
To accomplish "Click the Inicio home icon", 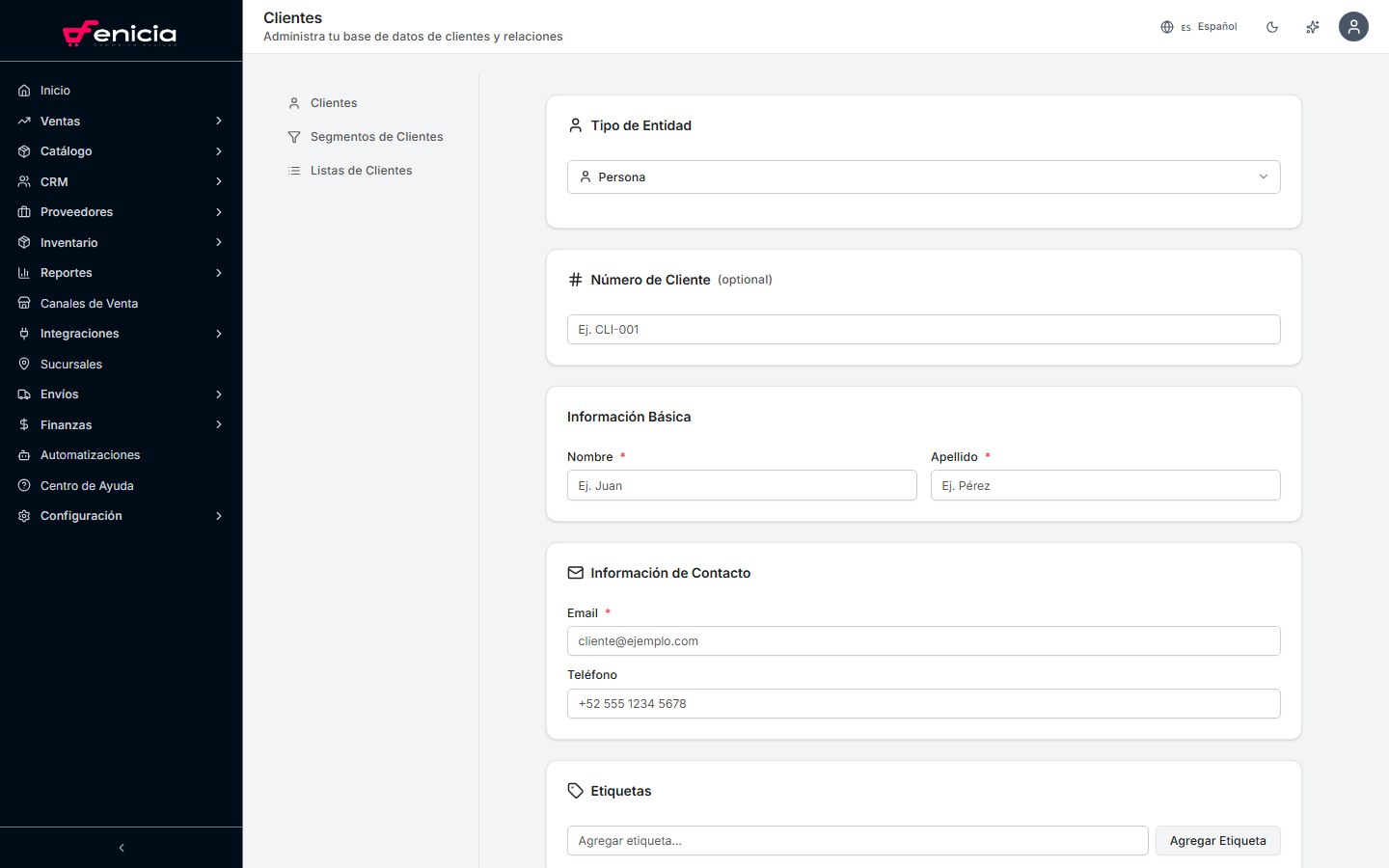I will point(24,91).
